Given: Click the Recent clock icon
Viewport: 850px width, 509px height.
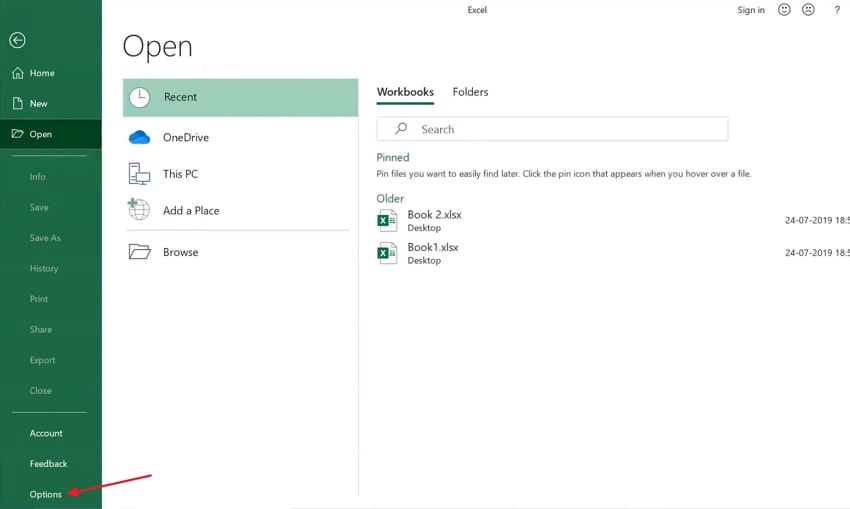Looking at the screenshot, I should pyautogui.click(x=140, y=98).
